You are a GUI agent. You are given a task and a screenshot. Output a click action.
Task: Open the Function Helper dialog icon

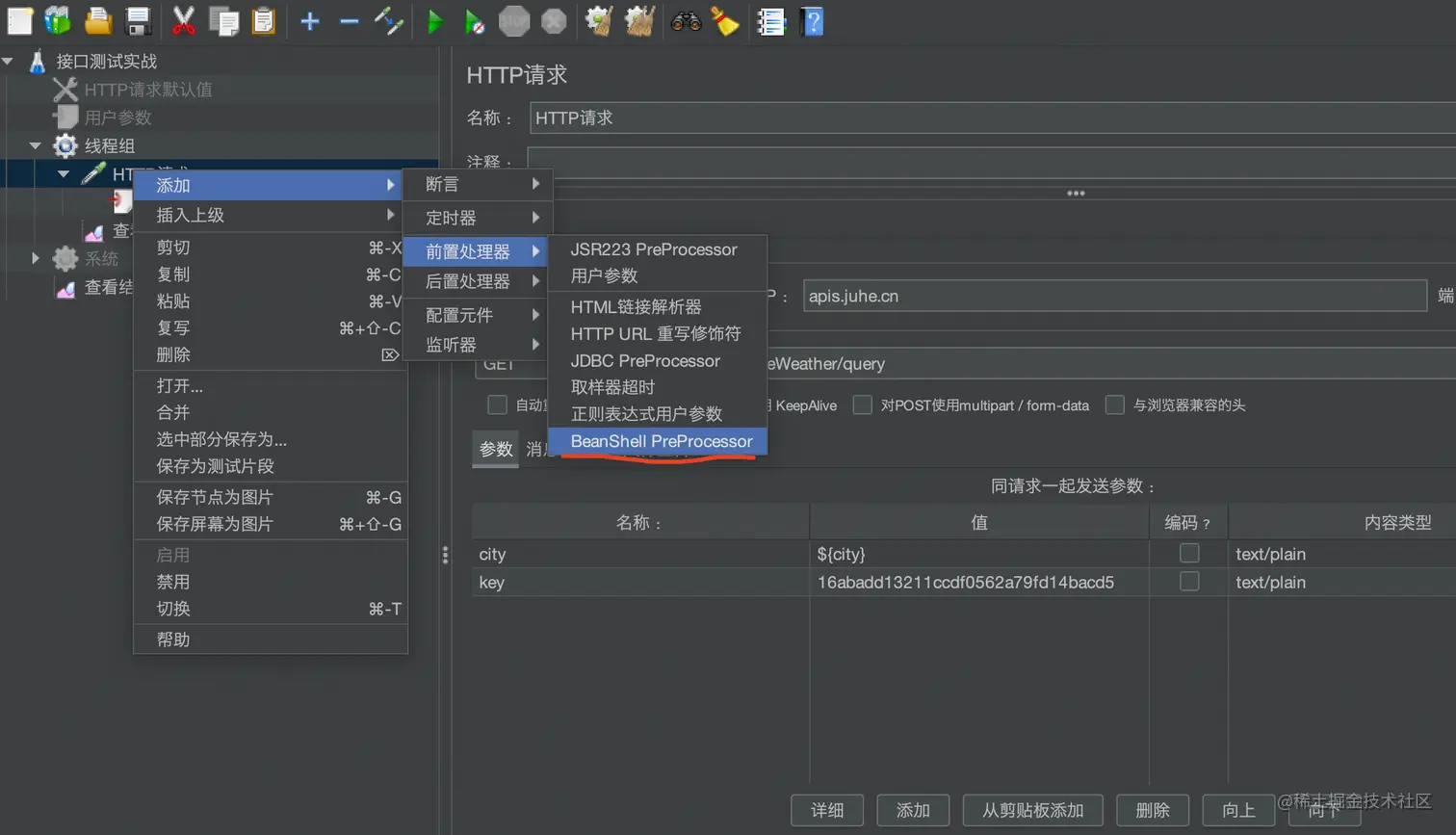pos(771,20)
